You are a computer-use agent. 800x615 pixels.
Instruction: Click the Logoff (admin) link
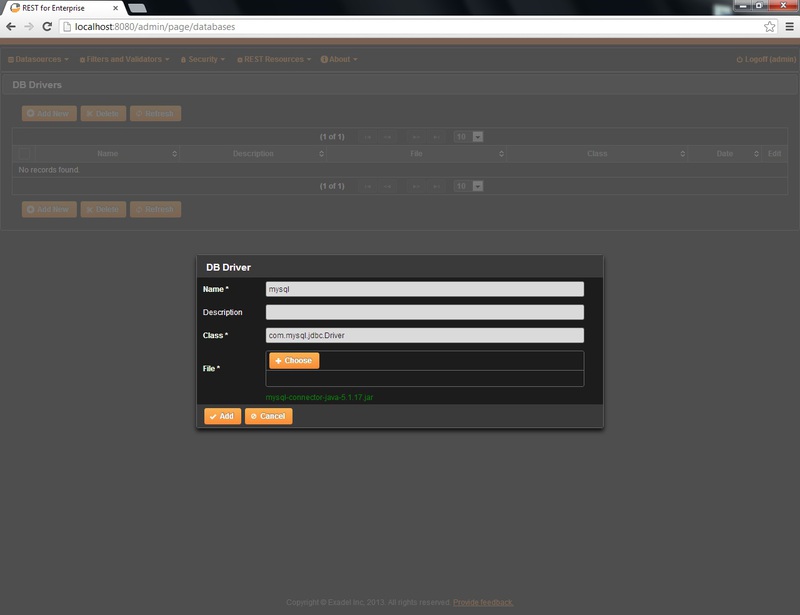coord(766,59)
